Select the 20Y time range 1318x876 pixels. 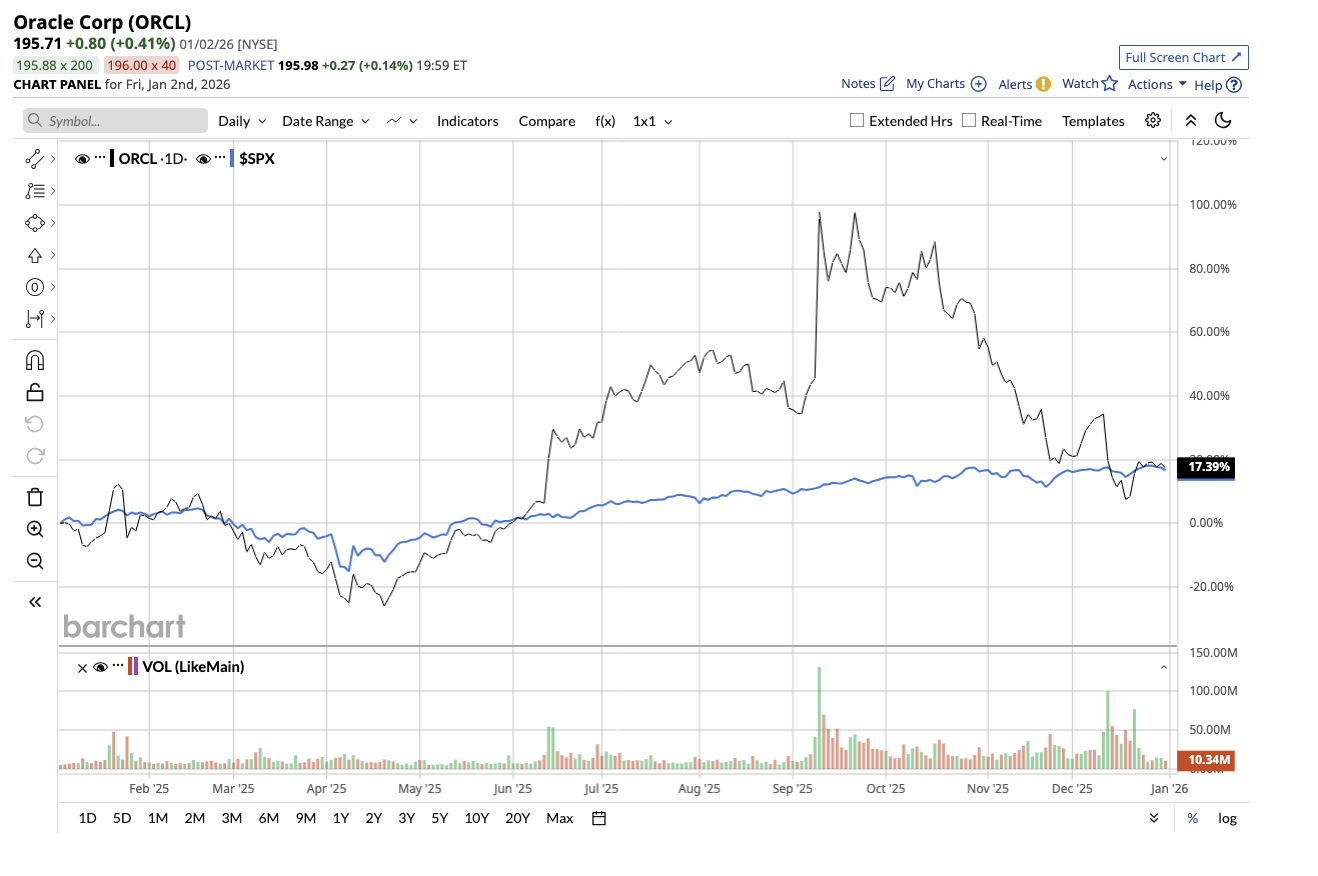click(x=517, y=818)
